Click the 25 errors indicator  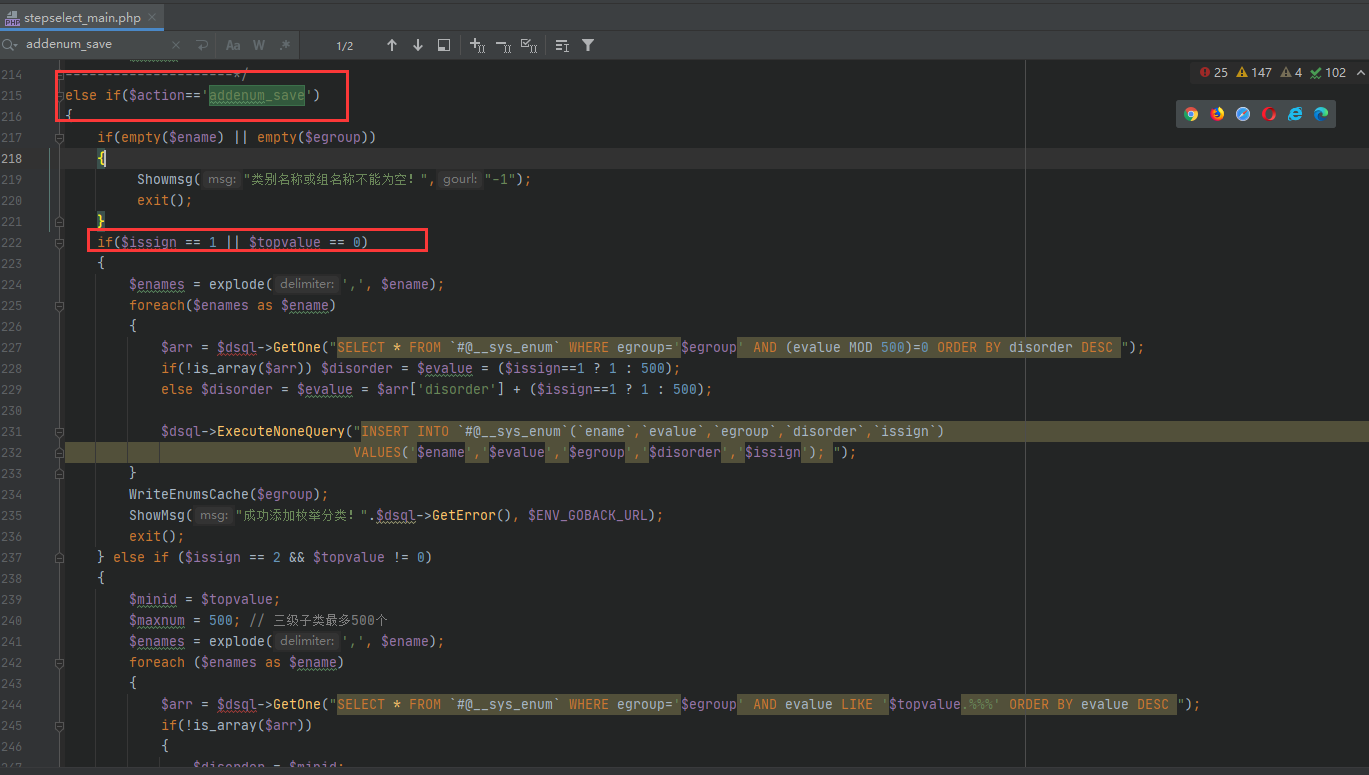coord(1213,73)
